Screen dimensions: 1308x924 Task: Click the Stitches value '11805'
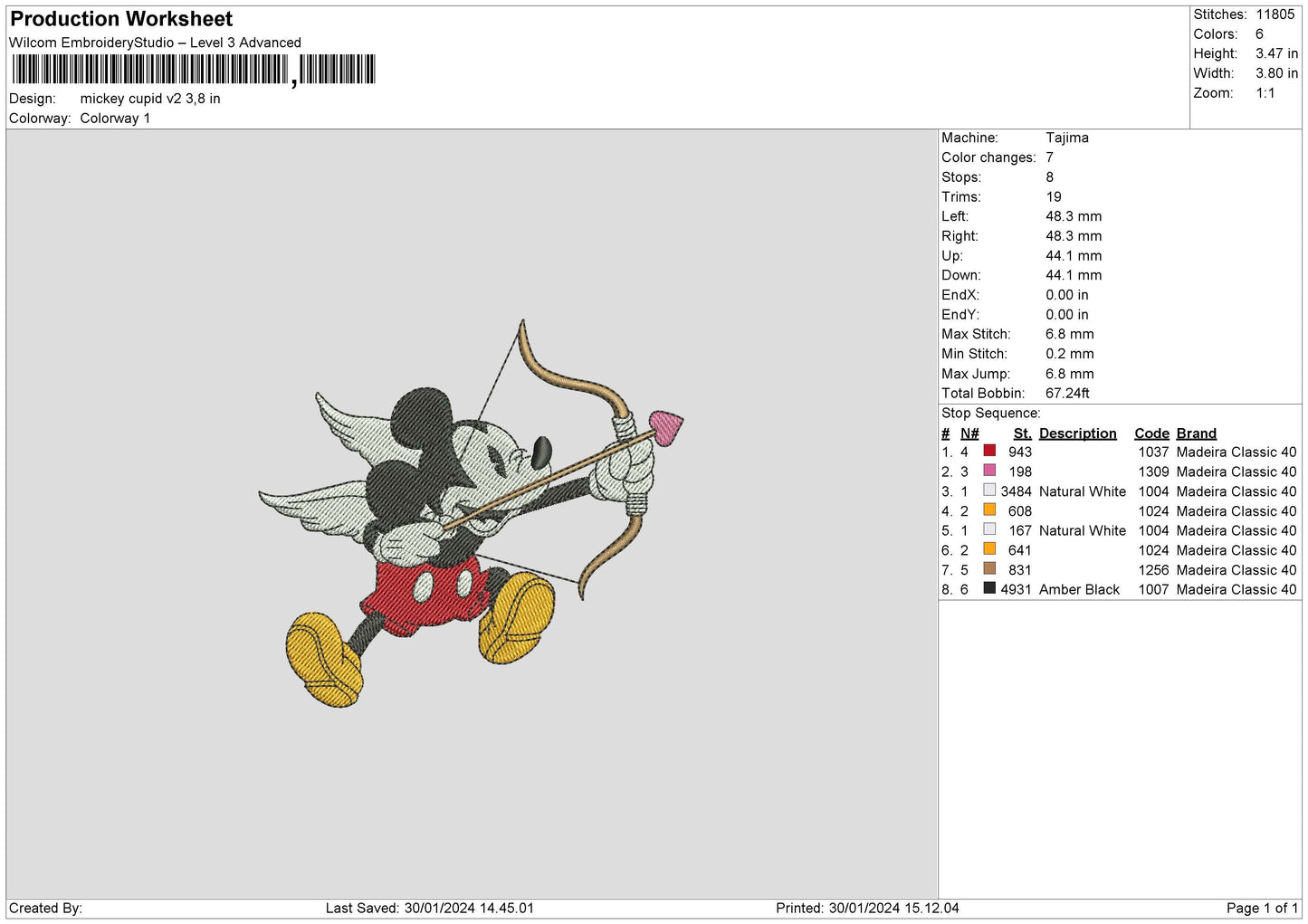click(1275, 14)
